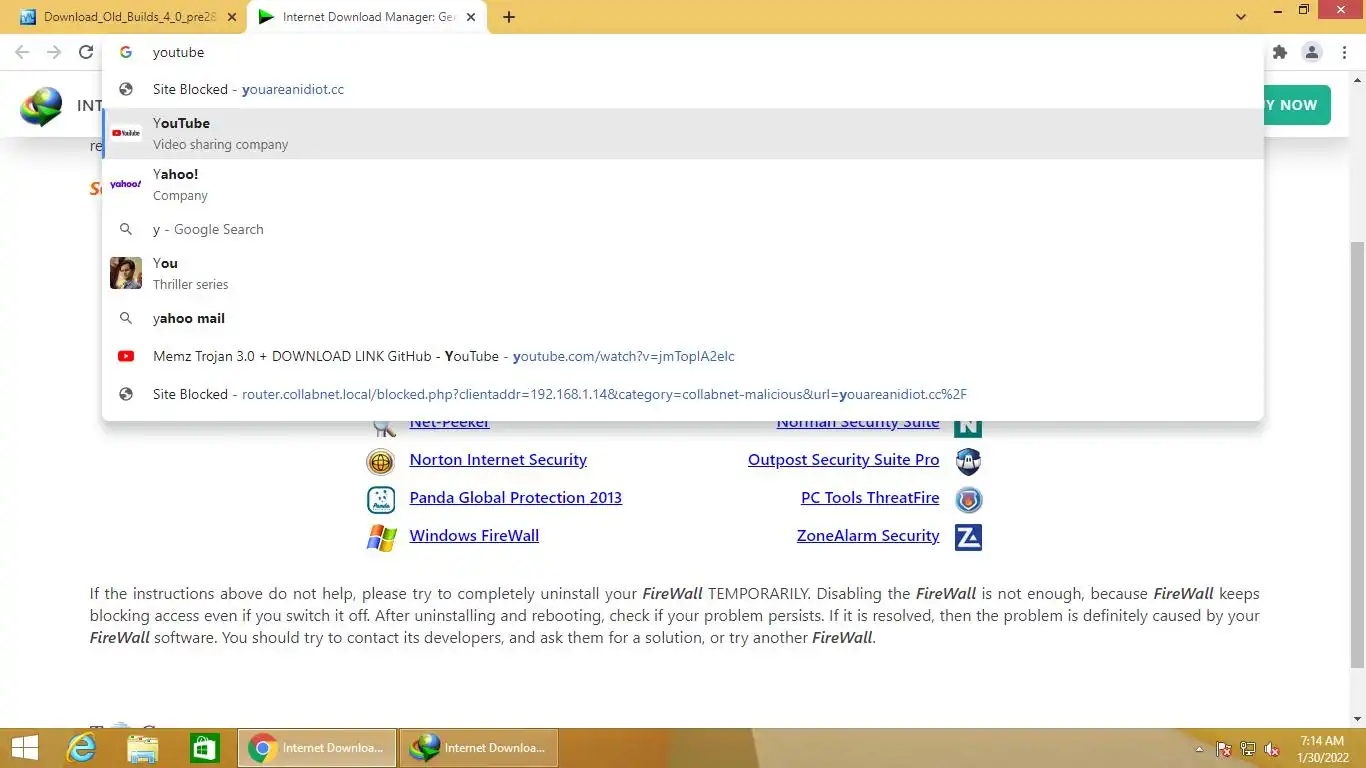This screenshot has width=1366, height=768.
Task: Click the Norton globe icon
Action: coord(380,461)
